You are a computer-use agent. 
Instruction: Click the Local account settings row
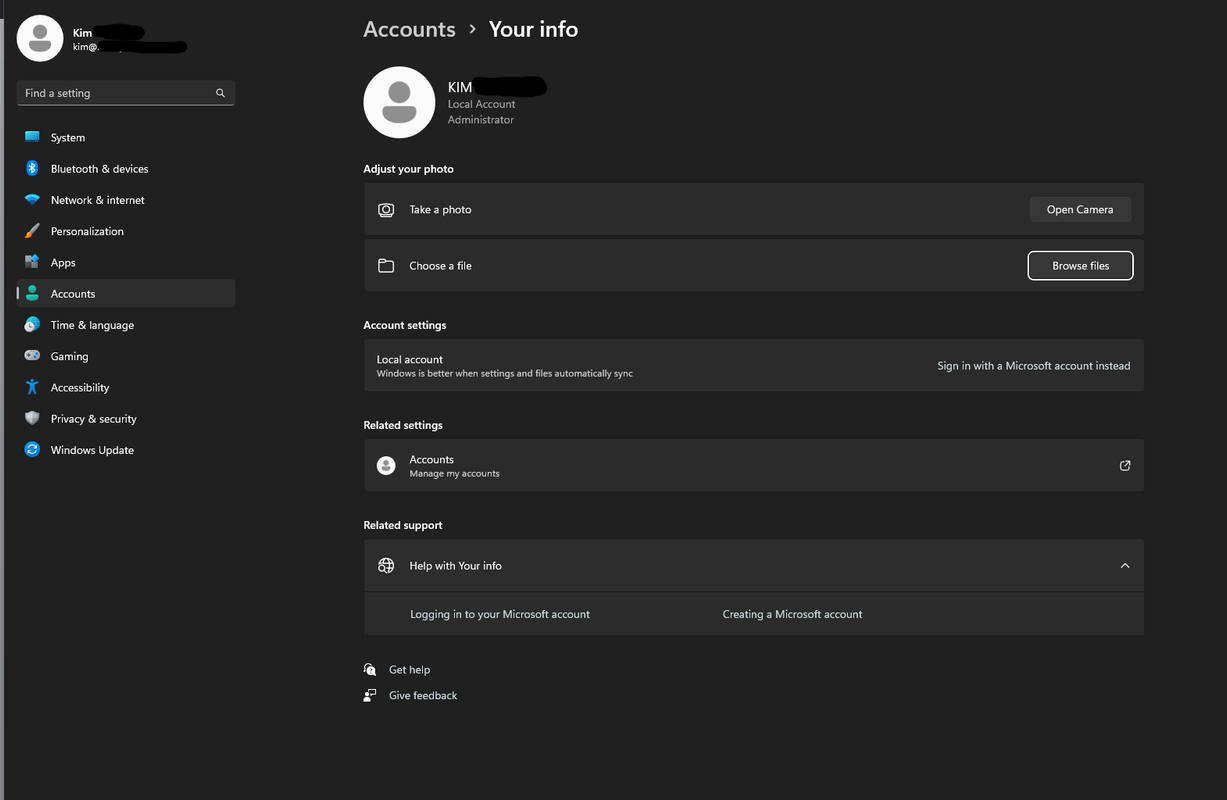pyautogui.click(x=753, y=365)
